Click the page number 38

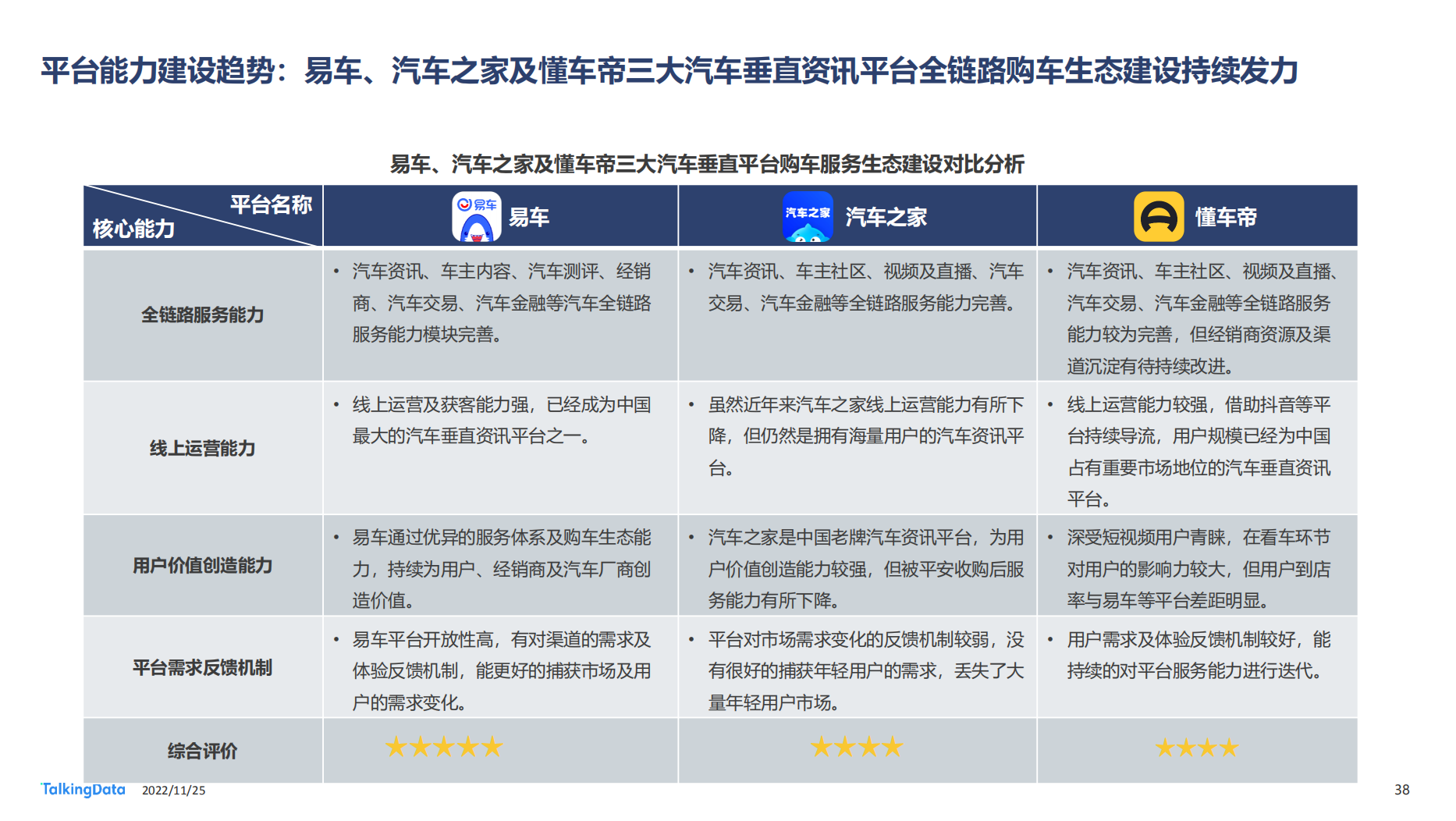[1401, 790]
